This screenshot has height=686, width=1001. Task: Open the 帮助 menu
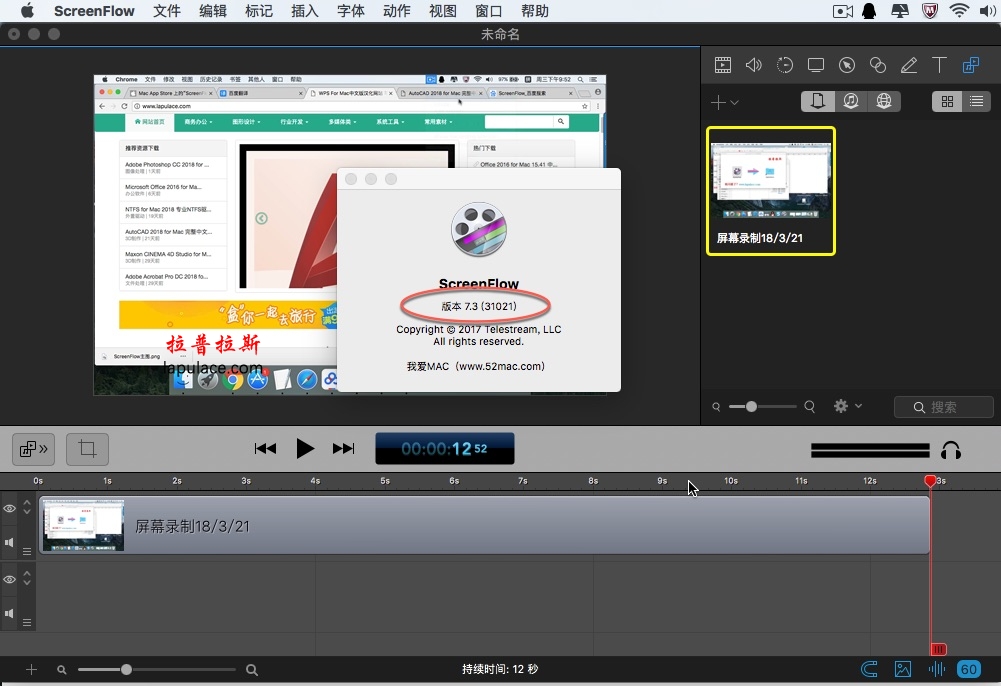tap(534, 11)
